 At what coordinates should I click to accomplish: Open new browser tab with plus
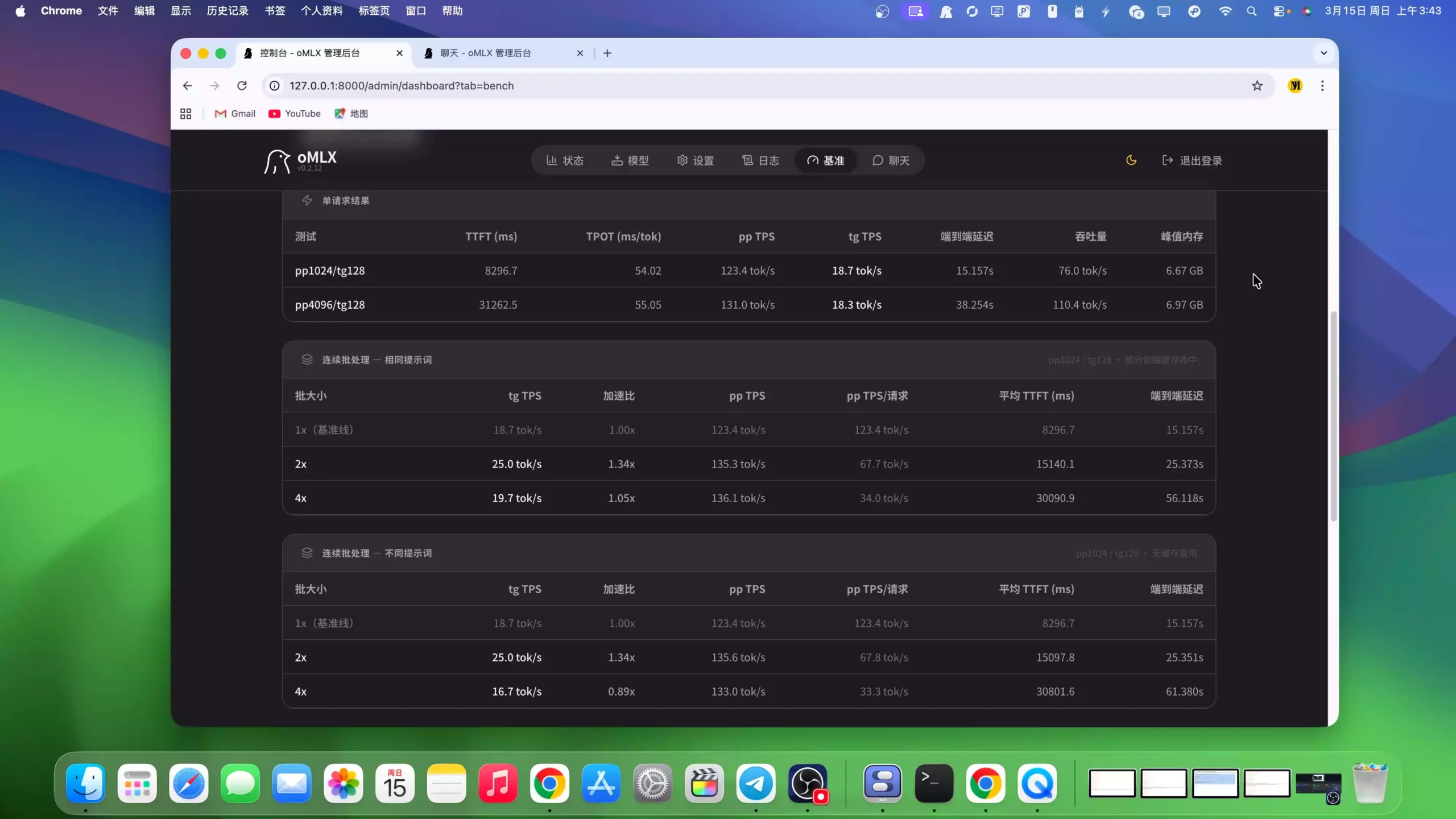tap(607, 53)
